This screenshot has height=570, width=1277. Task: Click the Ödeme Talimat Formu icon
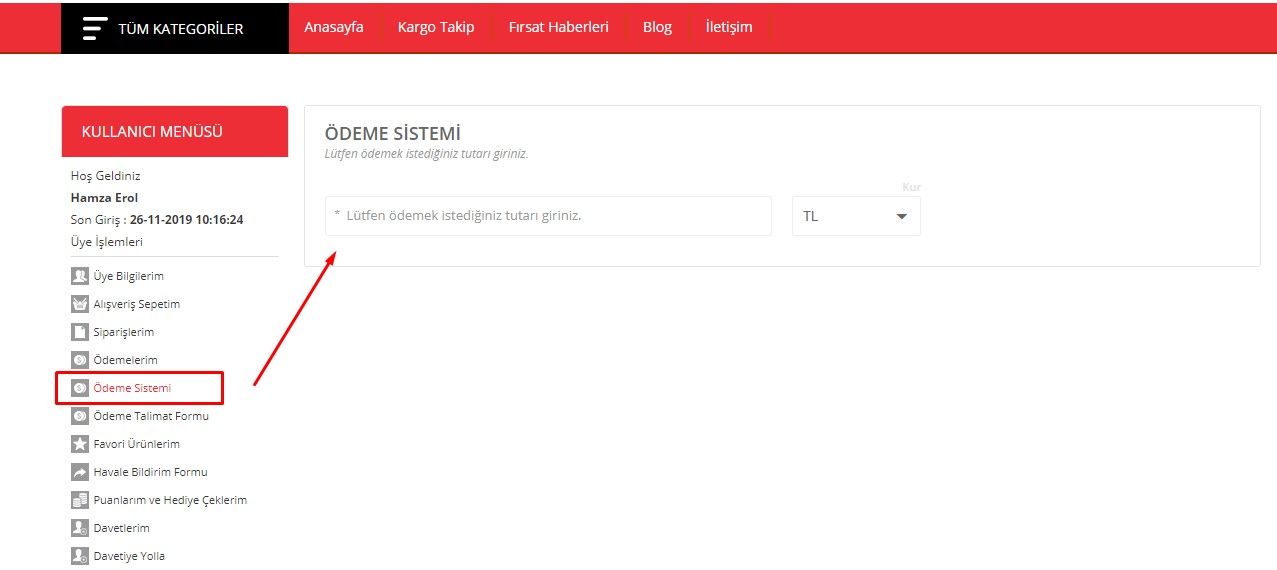(x=80, y=416)
